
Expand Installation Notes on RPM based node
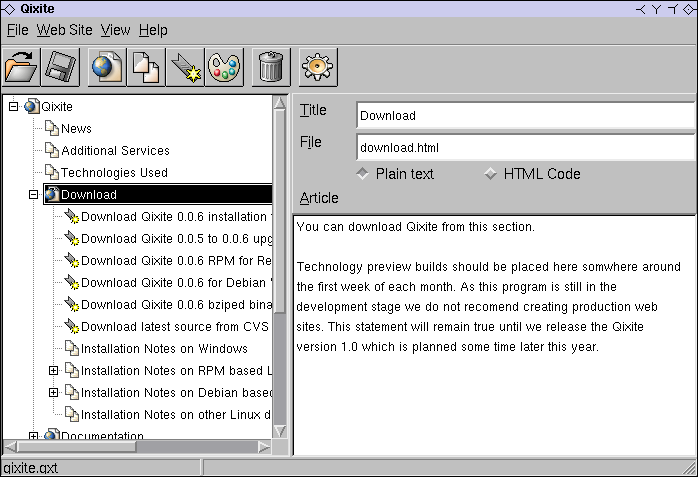coord(53,370)
